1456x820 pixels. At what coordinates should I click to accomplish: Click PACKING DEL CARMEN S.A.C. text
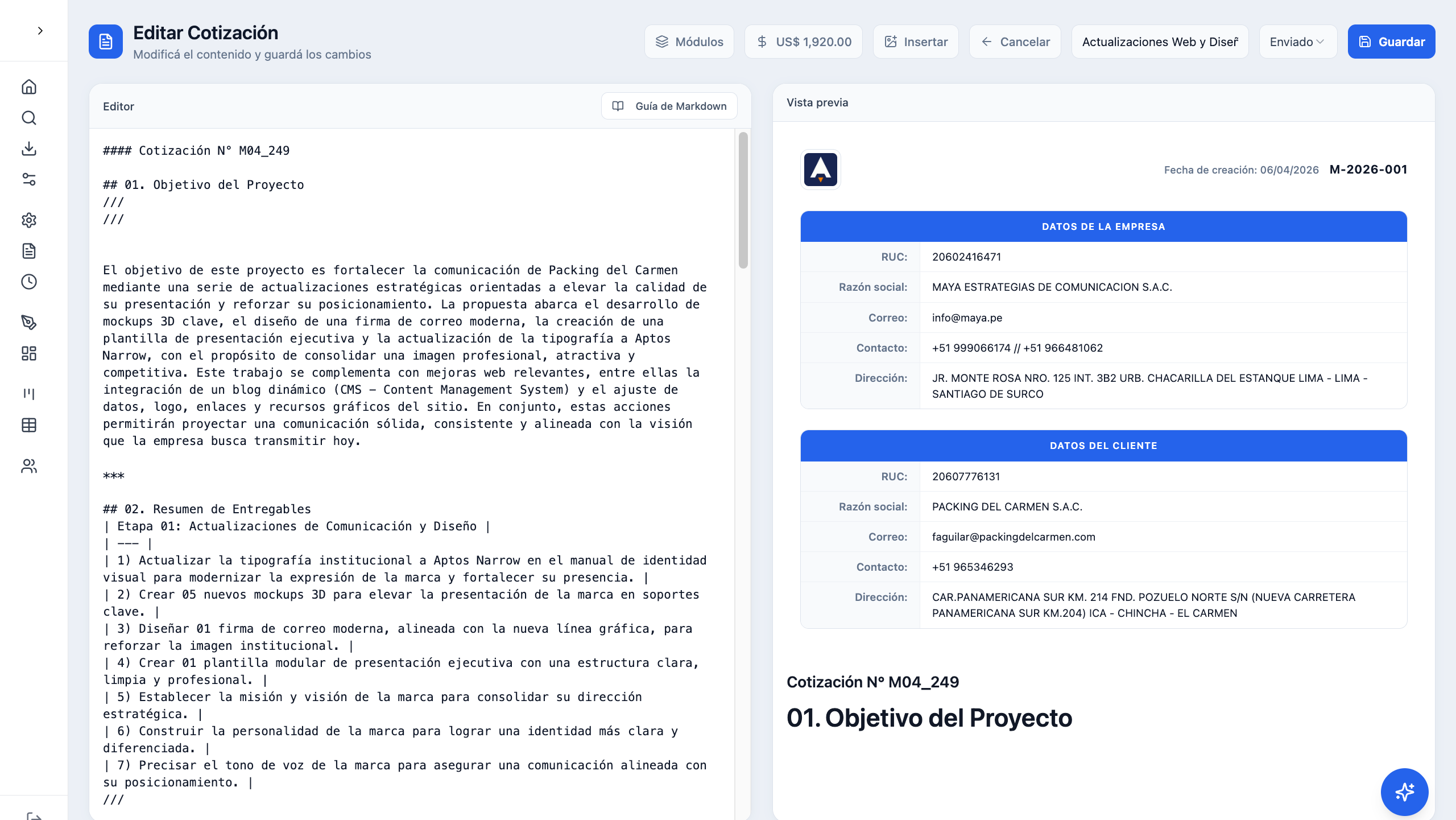point(1007,506)
